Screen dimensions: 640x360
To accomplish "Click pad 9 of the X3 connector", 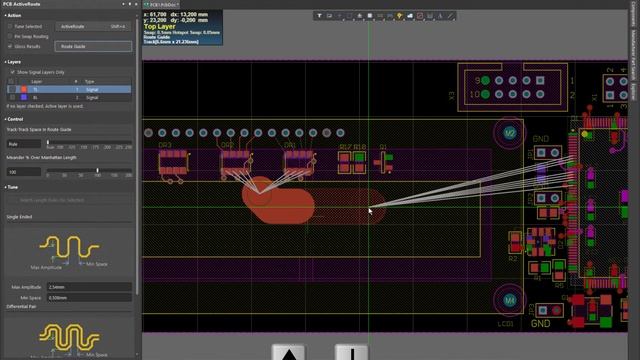I will 485,80.
